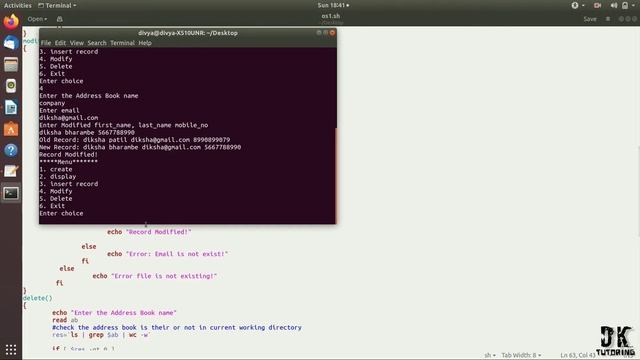
Task: Minimize the terminal window
Action: click(x=319, y=33)
